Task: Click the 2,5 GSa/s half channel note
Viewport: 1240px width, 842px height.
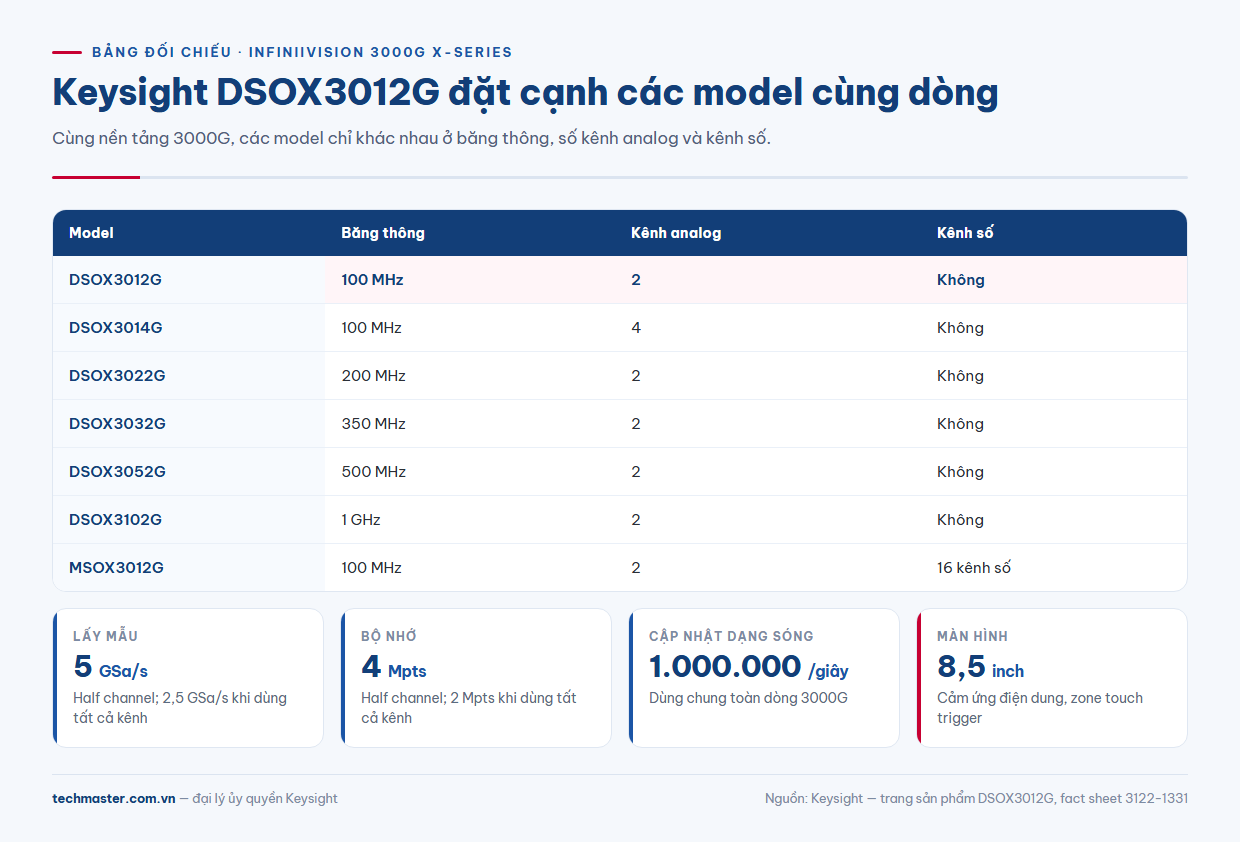Action: [x=180, y=708]
